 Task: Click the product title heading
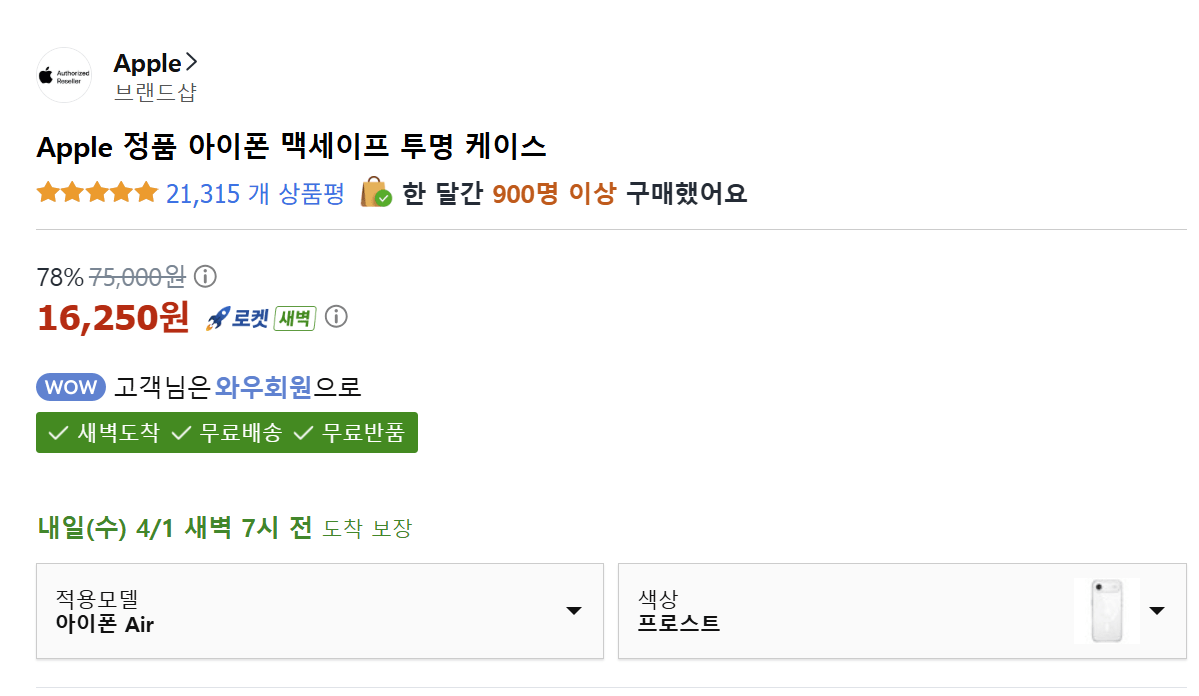292,146
